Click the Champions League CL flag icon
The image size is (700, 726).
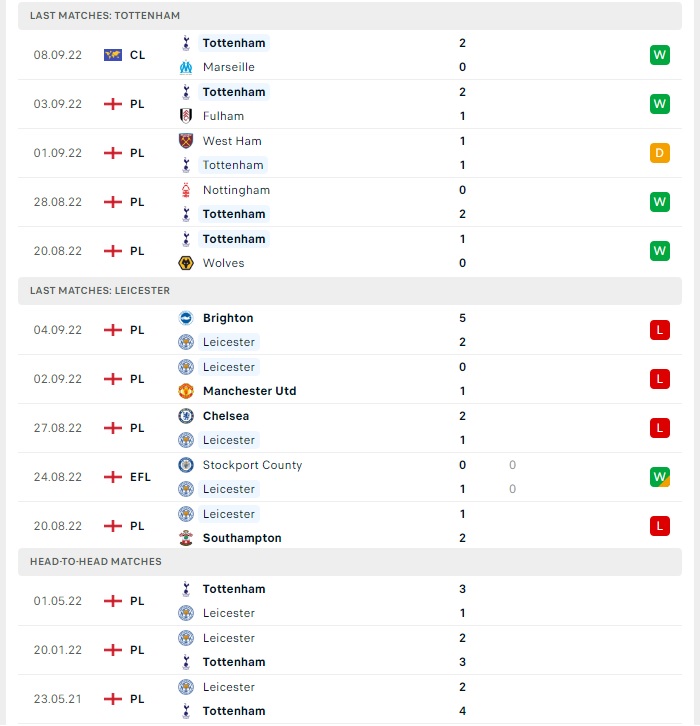click(112, 55)
